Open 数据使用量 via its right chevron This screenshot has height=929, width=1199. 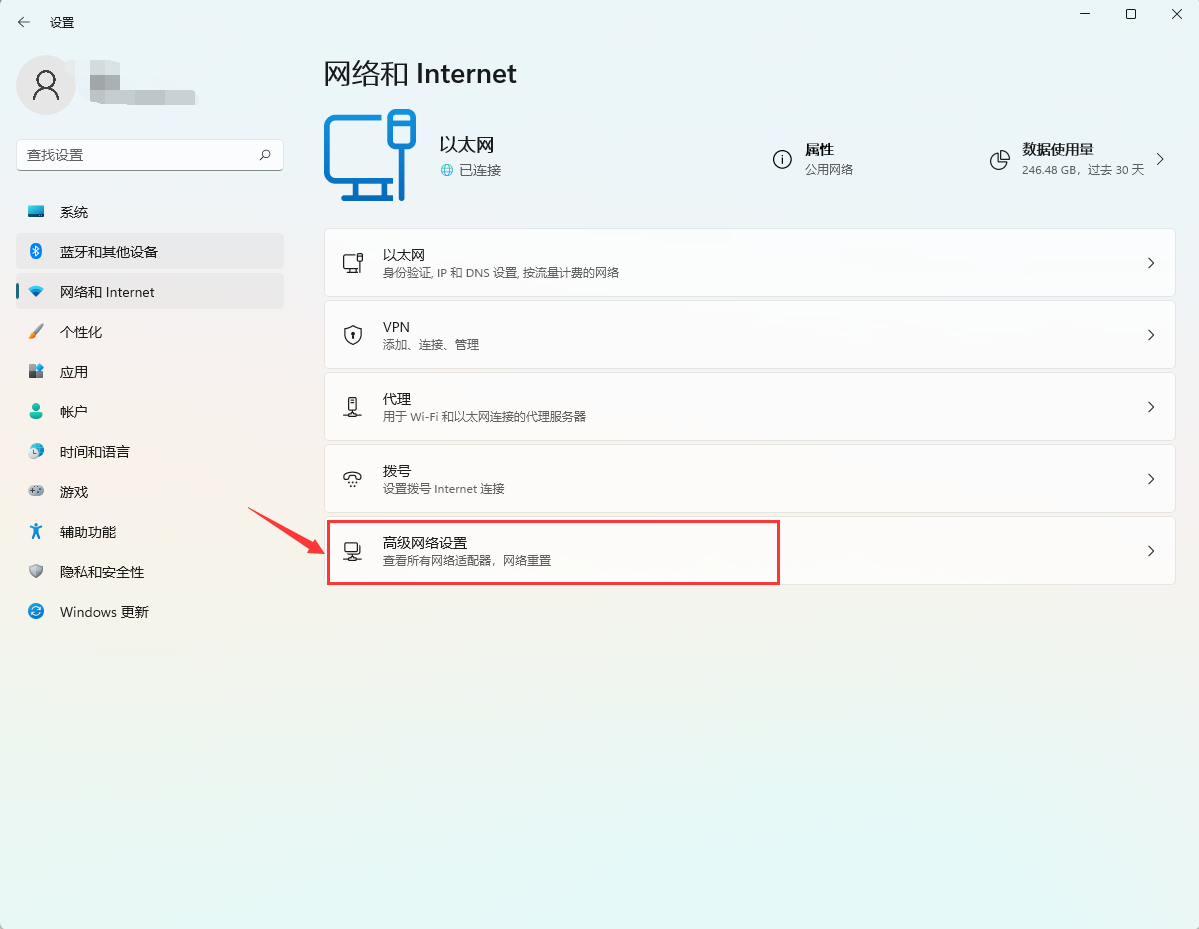pos(1158,158)
